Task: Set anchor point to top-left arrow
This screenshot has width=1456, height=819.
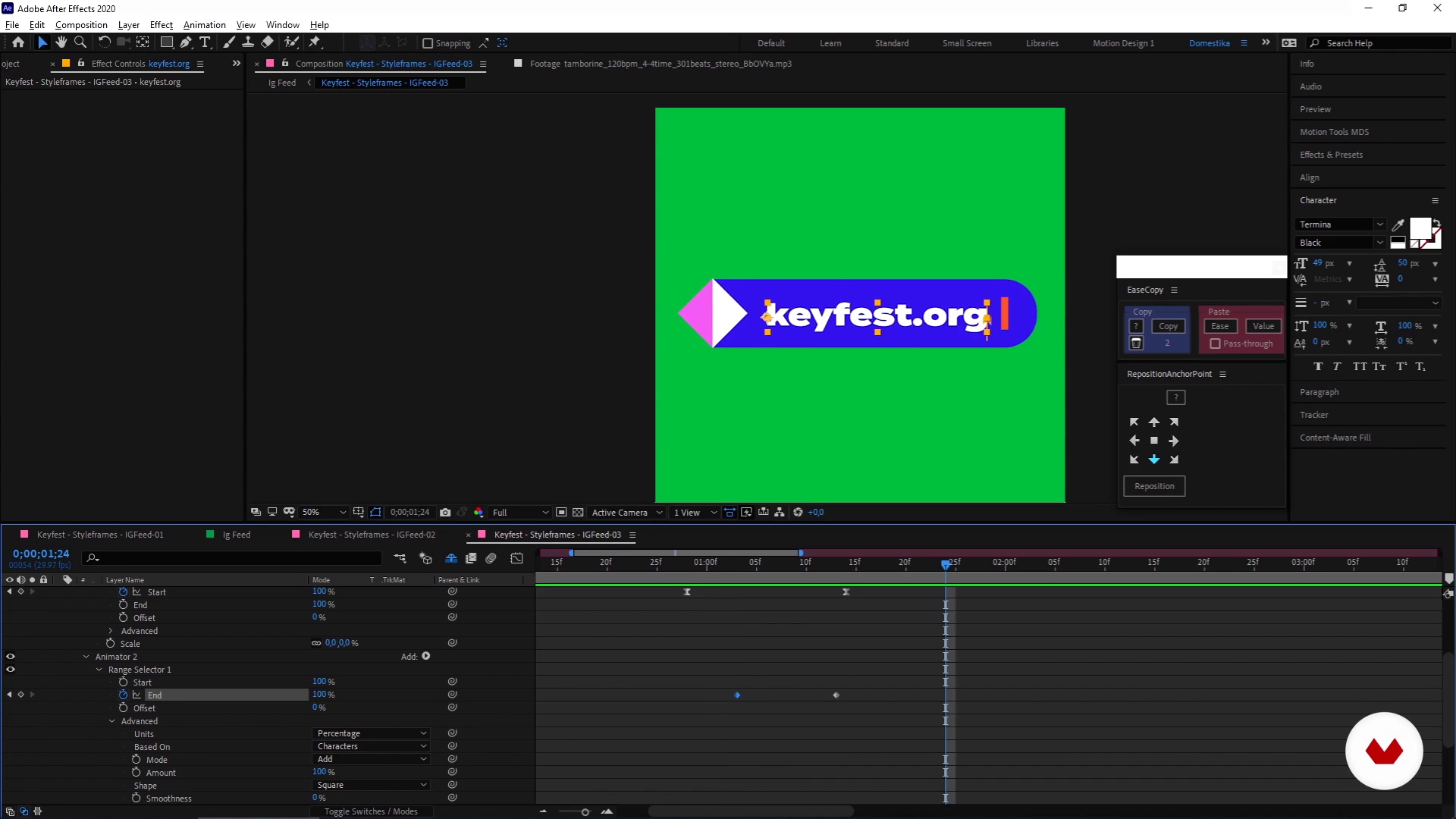Action: pos(1134,422)
